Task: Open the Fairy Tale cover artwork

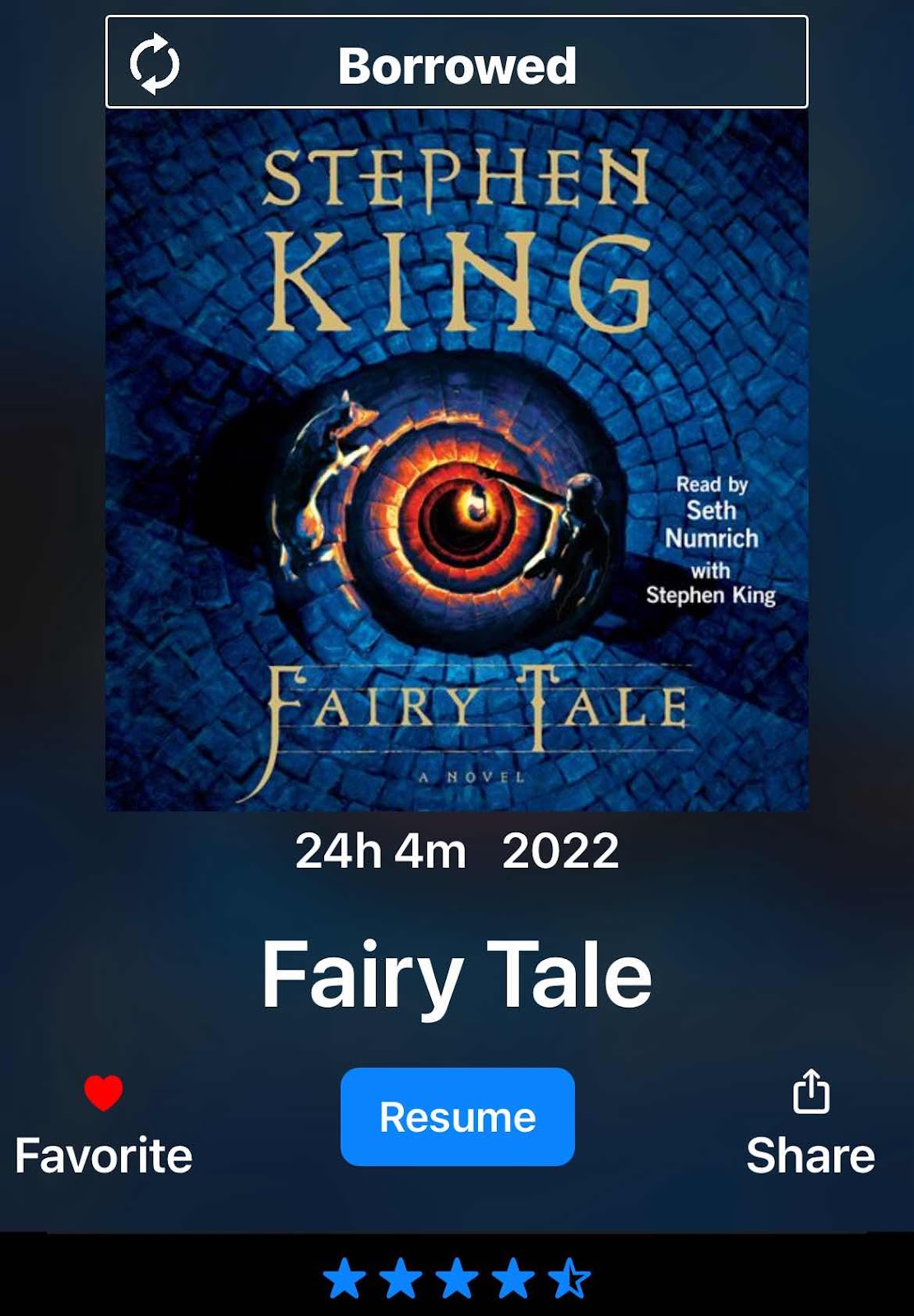Action: click(x=457, y=461)
